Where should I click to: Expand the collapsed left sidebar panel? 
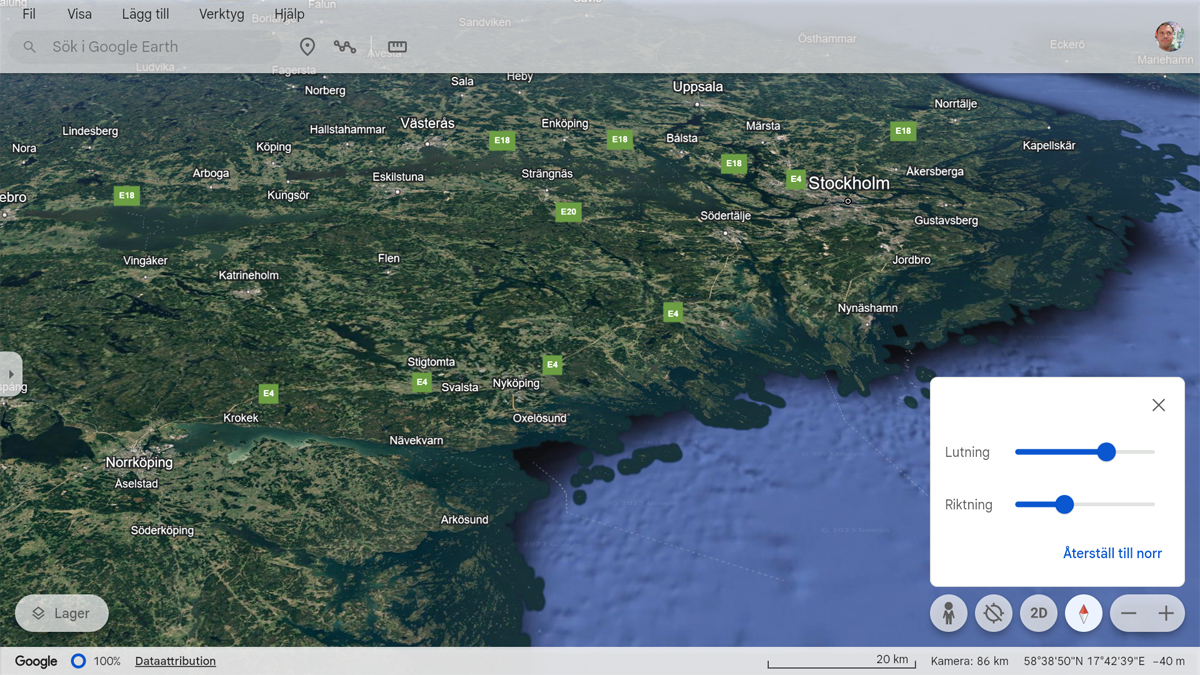click(x=12, y=372)
